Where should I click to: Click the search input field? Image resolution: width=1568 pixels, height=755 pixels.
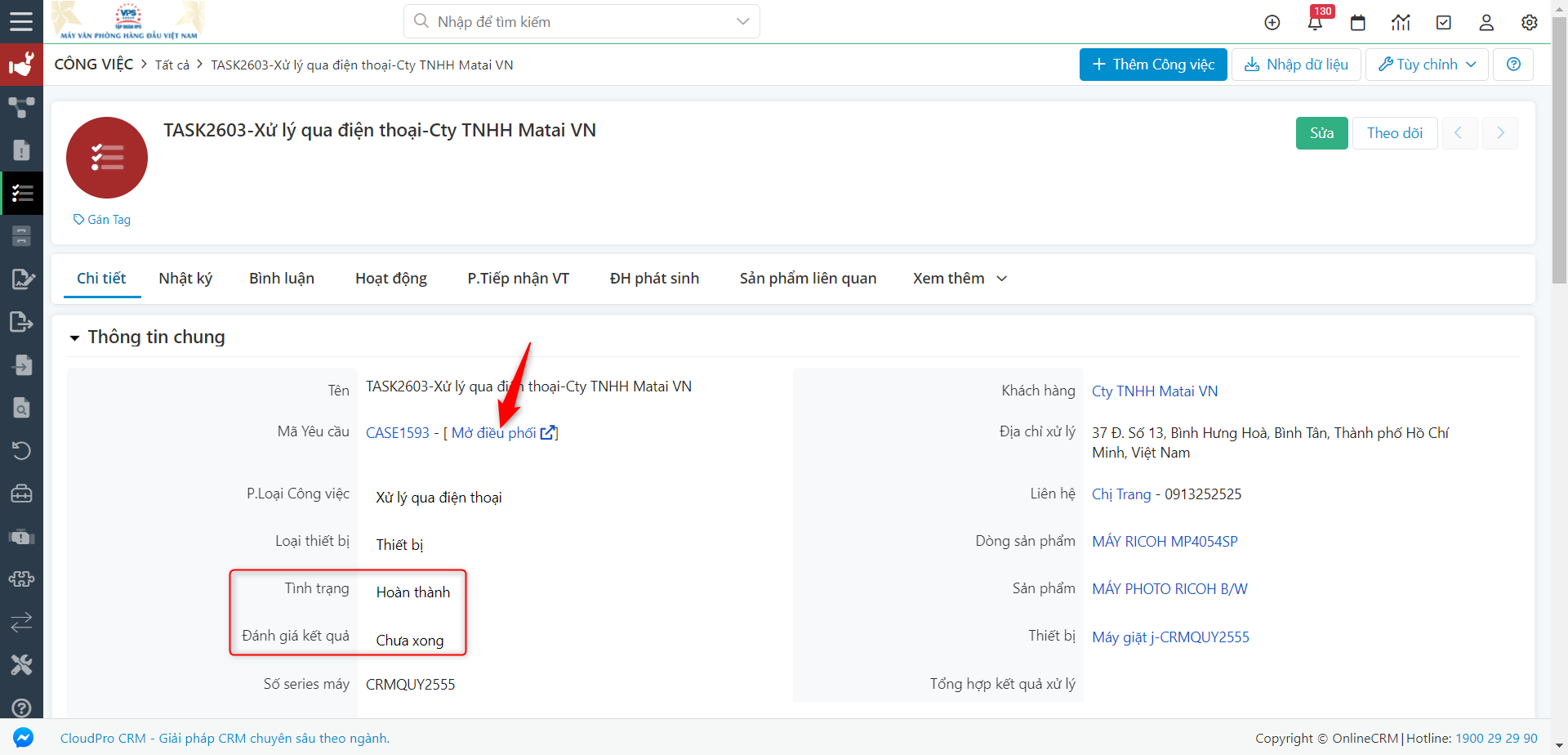click(x=581, y=21)
